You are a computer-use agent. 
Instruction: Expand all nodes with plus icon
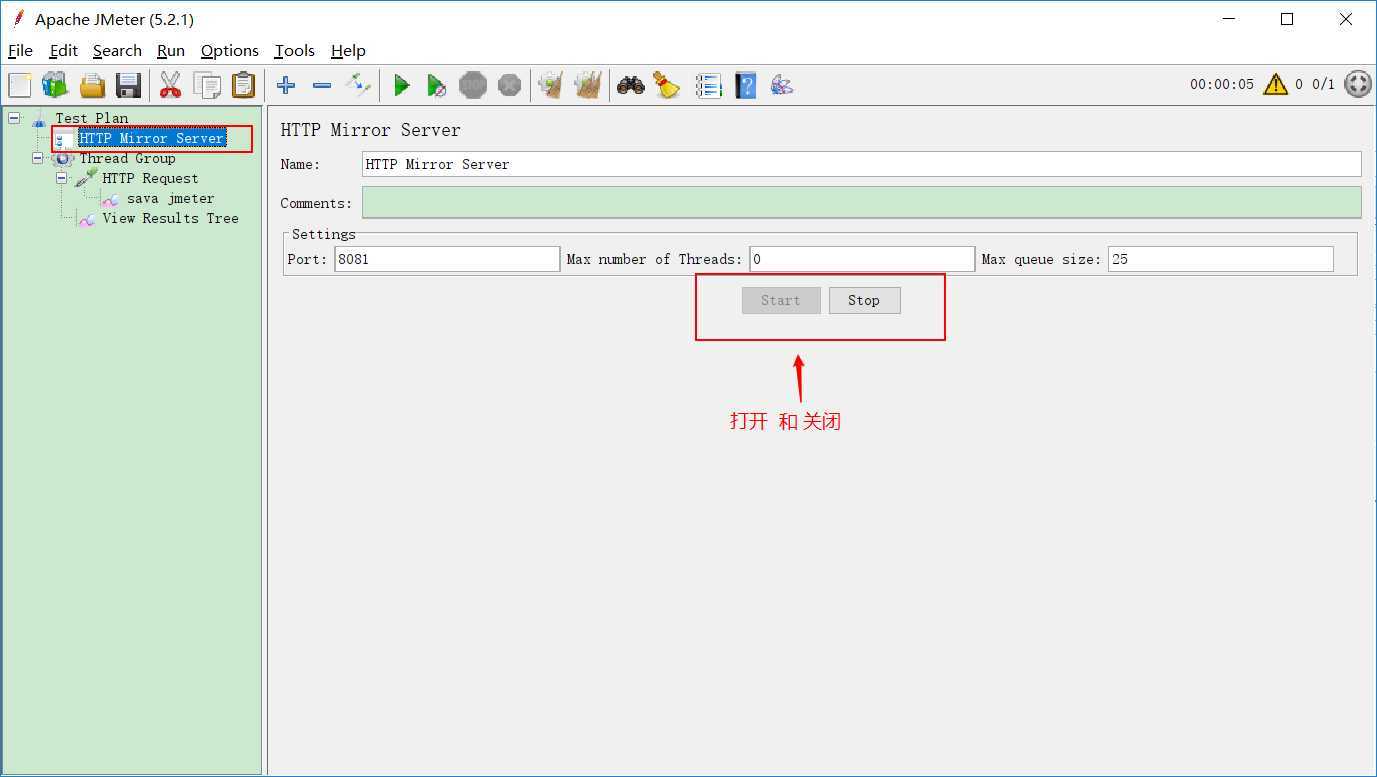[x=286, y=85]
